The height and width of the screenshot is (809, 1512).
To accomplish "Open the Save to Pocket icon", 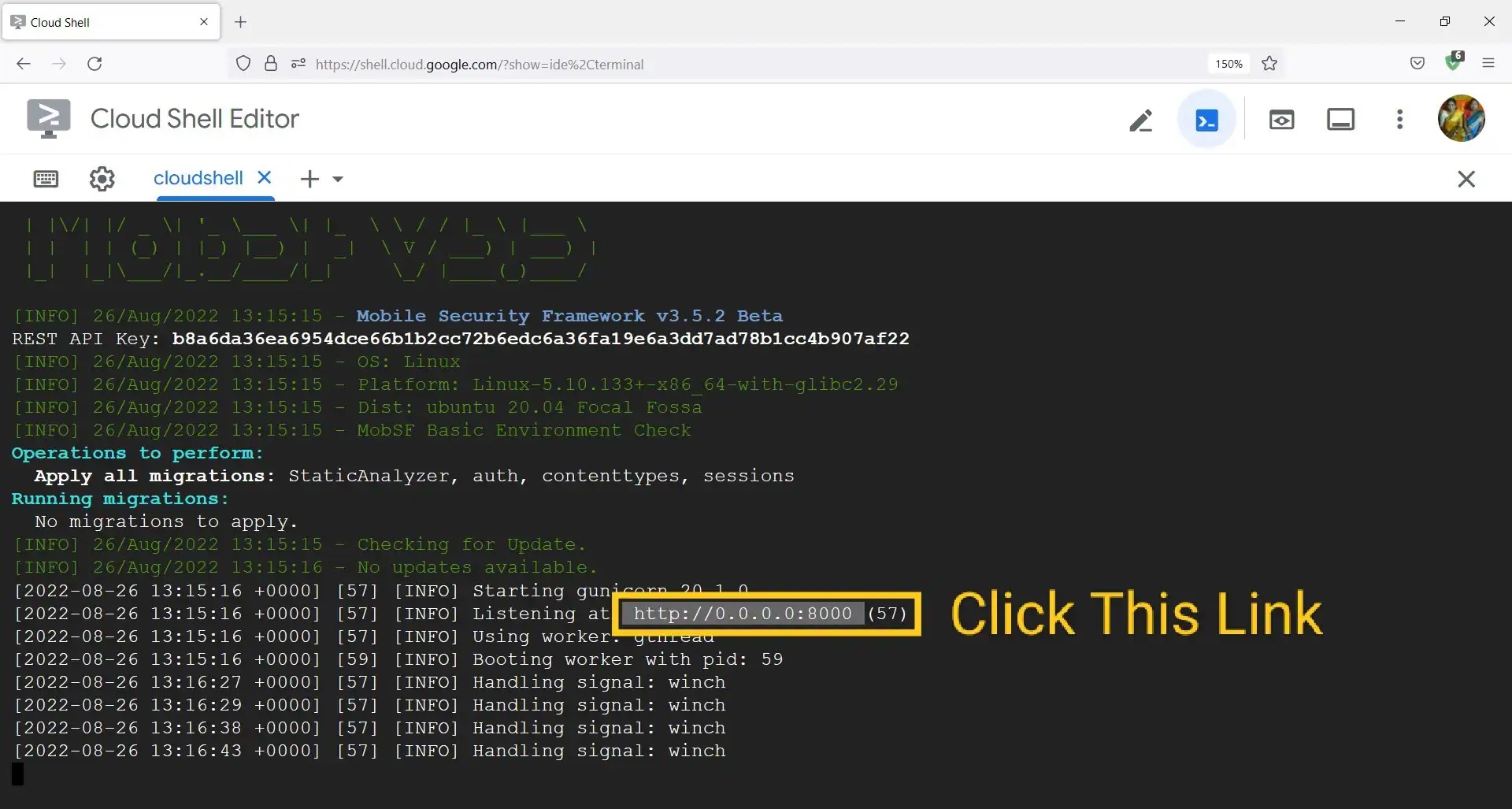I will point(1417,64).
